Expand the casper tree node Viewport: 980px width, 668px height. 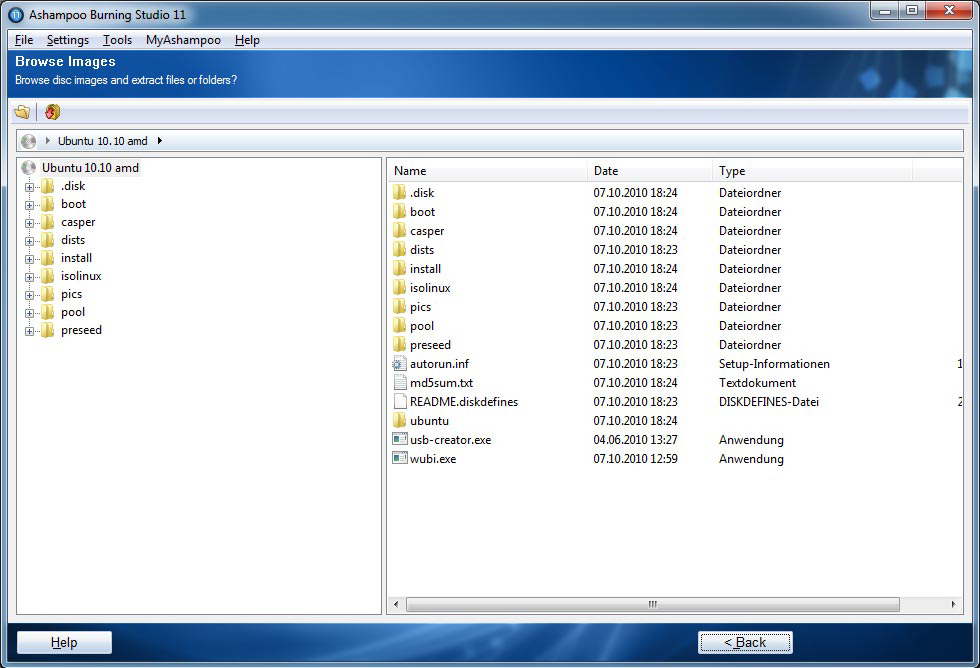click(x=30, y=223)
